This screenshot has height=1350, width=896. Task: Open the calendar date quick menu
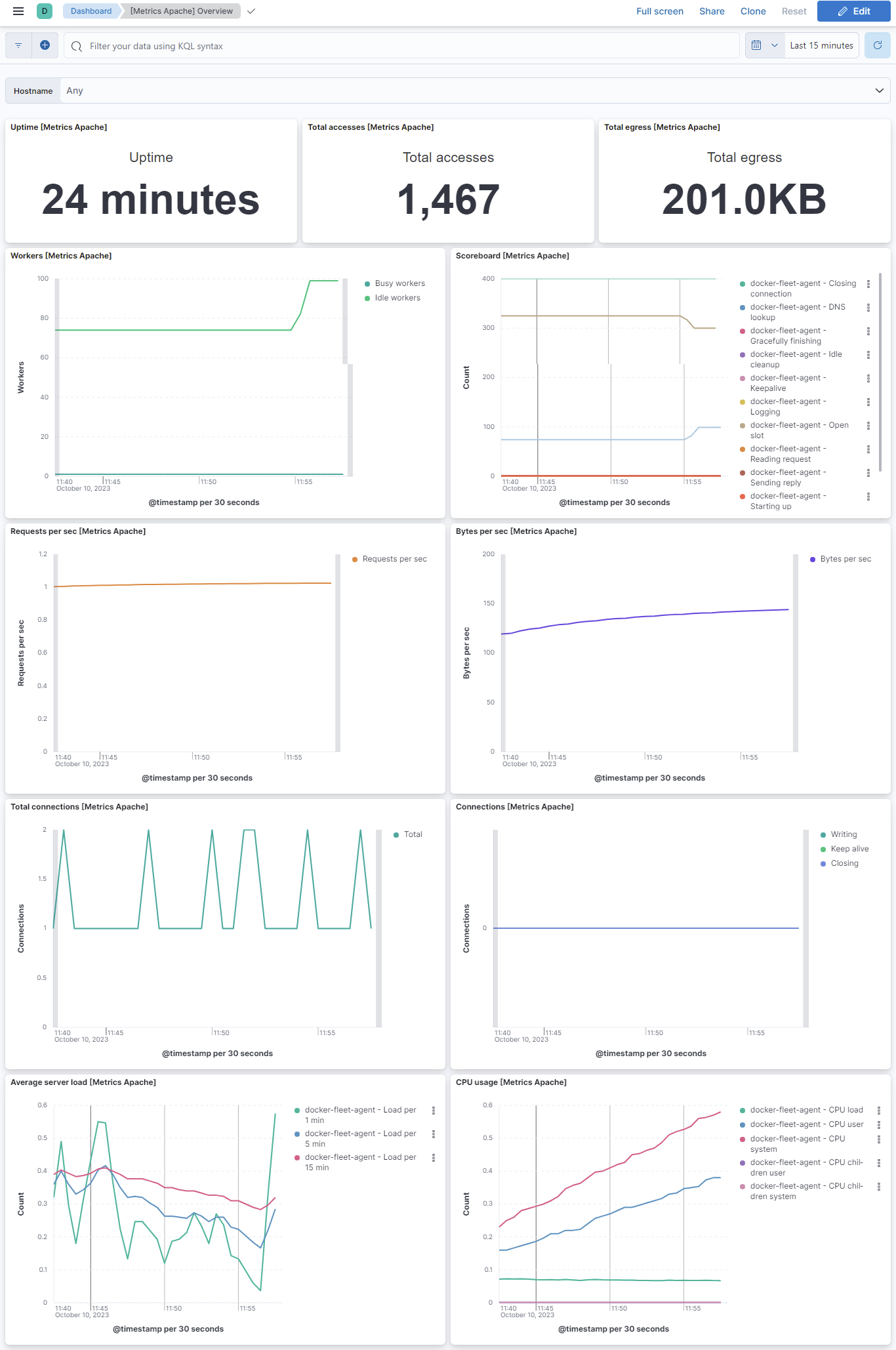765,45
